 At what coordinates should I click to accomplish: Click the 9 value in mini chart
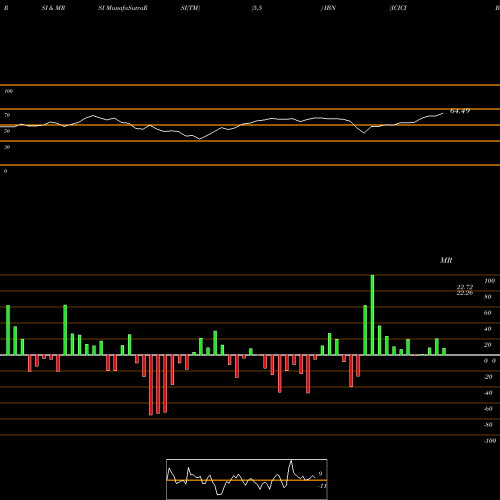pyautogui.click(x=320, y=474)
